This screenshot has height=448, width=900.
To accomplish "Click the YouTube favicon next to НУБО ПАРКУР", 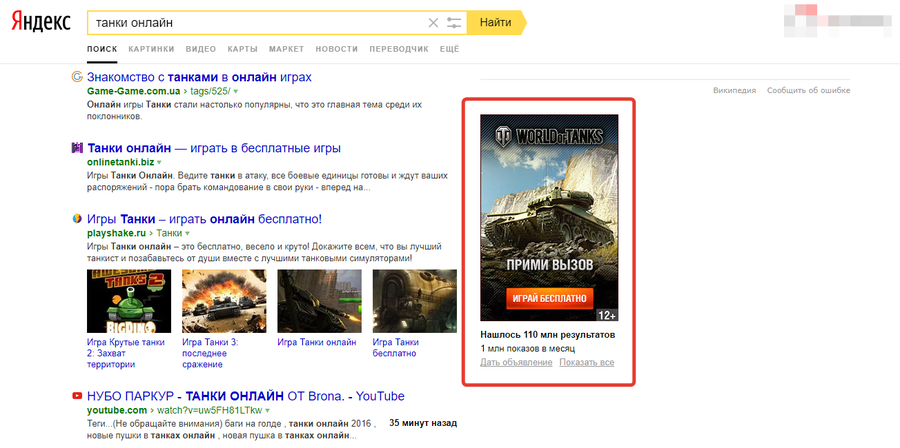I will point(77,396).
